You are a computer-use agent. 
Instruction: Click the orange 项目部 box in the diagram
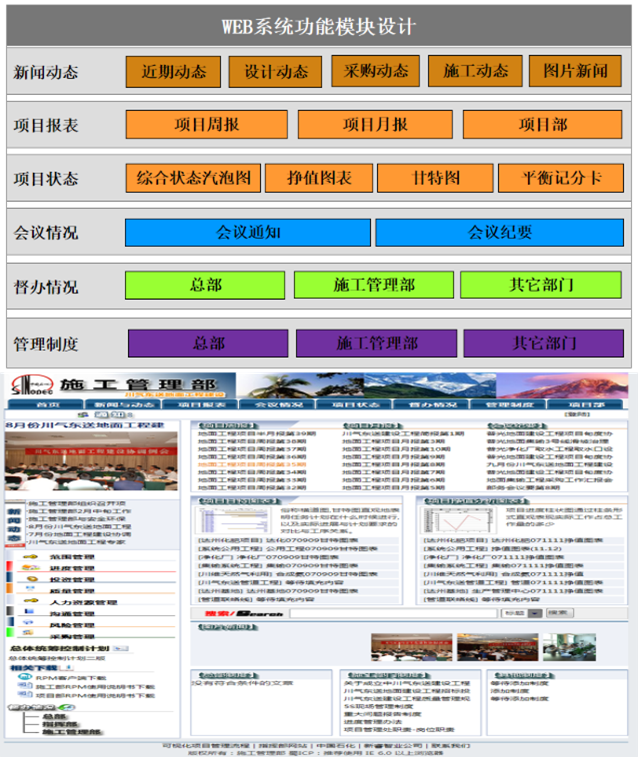(542, 125)
